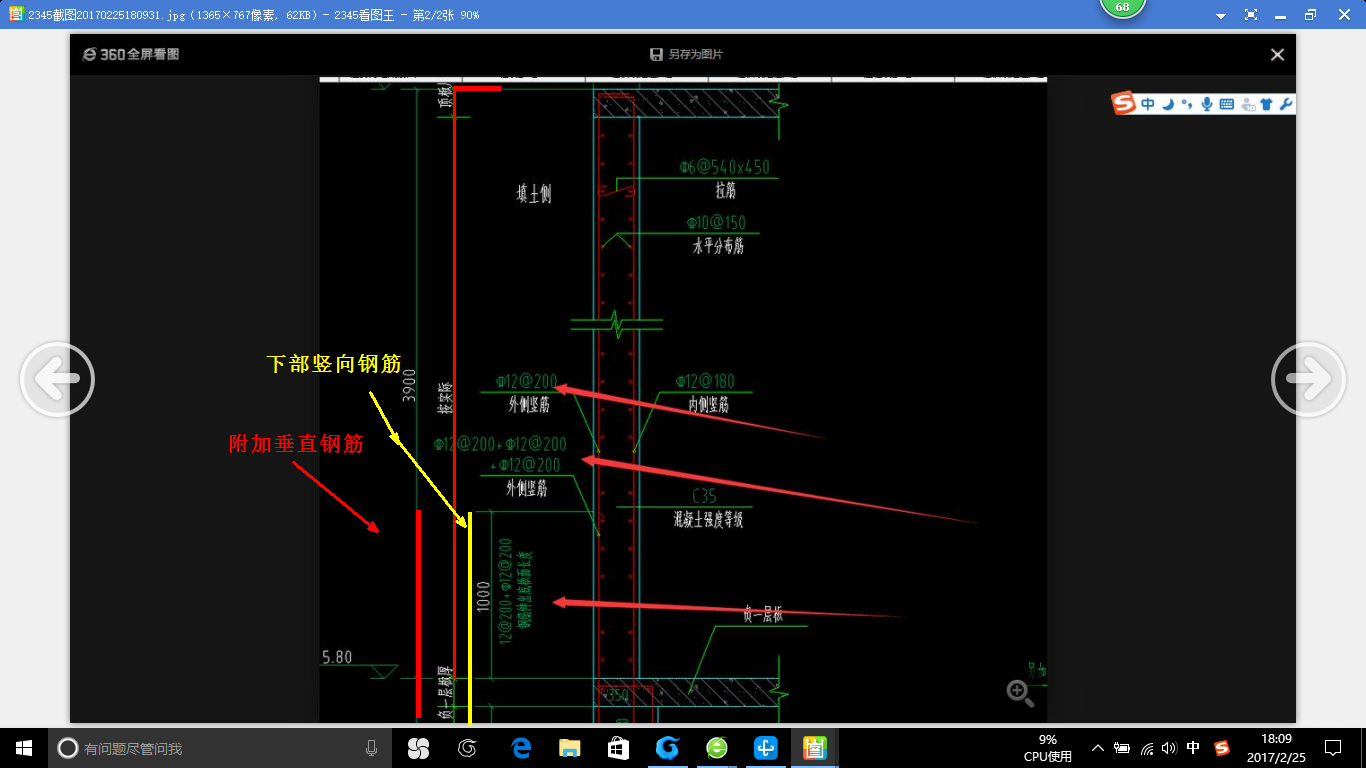Open the blue swirl browser in taskbar

point(667,747)
